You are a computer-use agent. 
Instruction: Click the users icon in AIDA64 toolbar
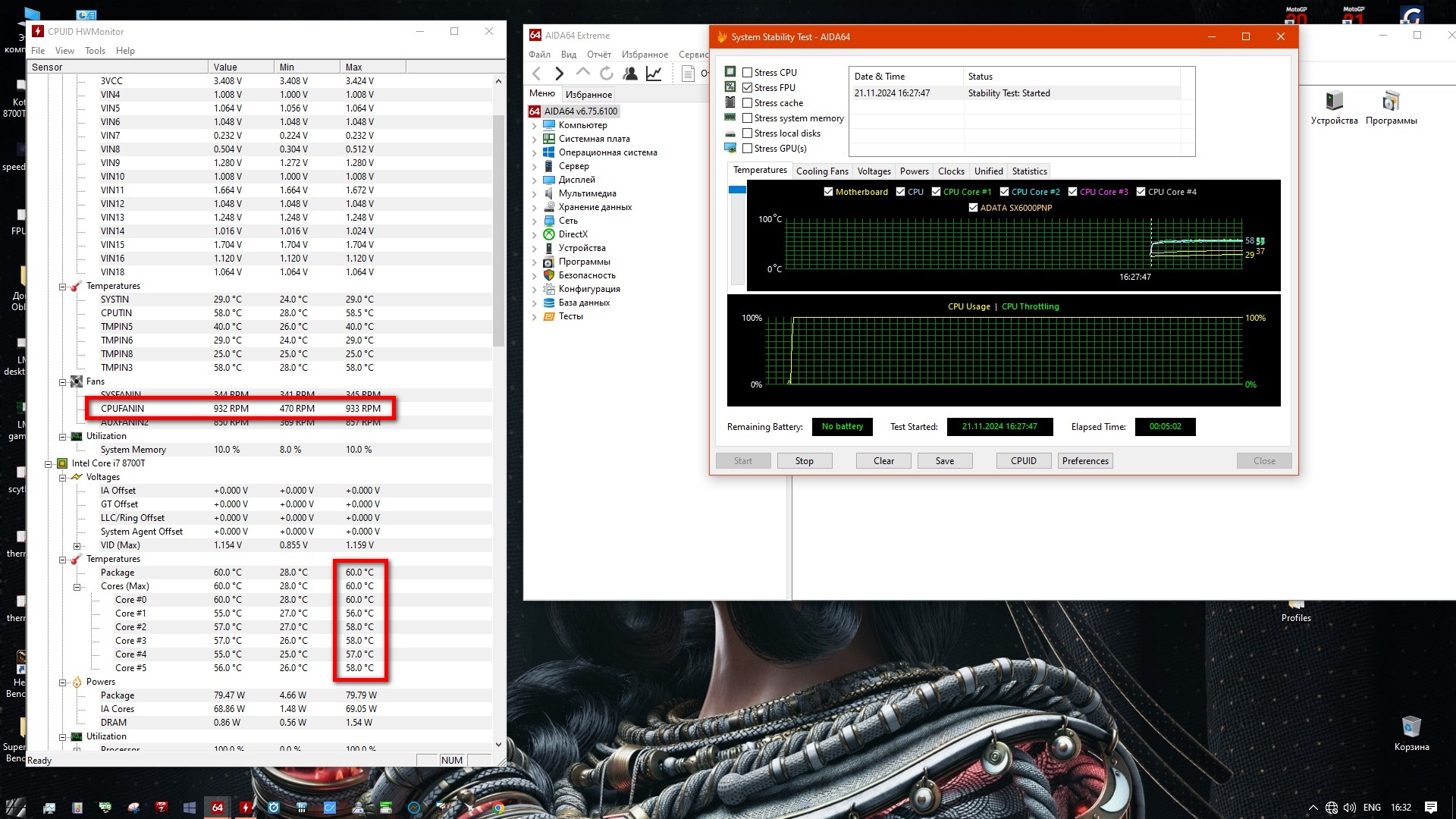[x=630, y=74]
